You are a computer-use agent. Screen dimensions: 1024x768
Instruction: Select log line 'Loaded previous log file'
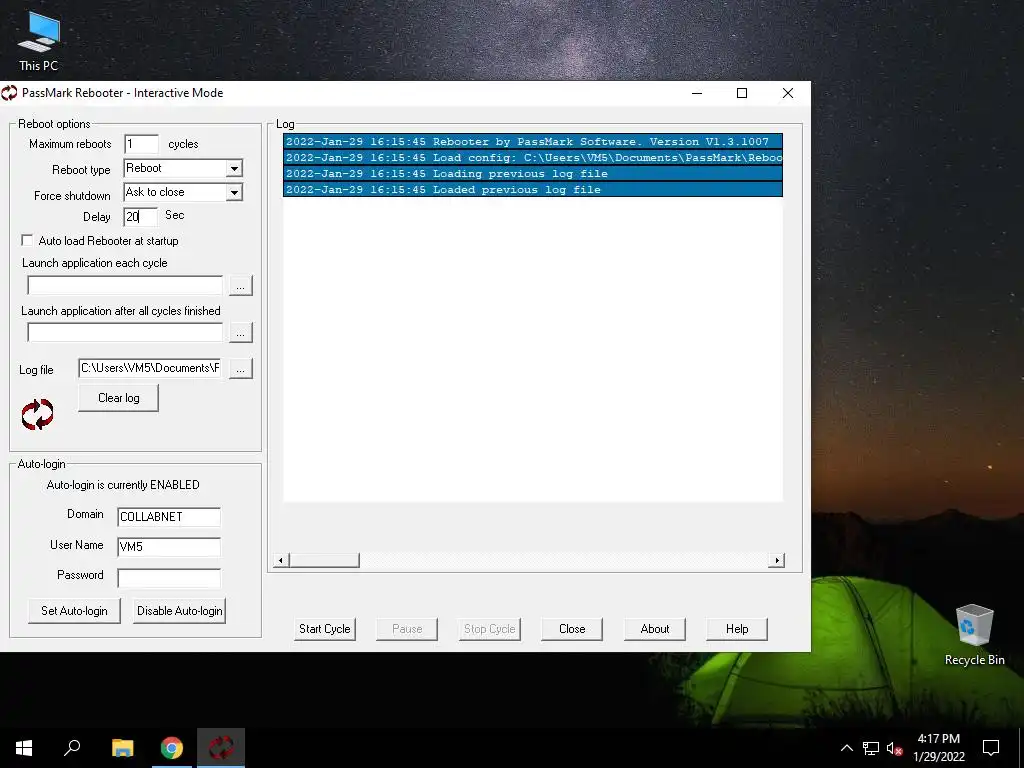(x=533, y=189)
